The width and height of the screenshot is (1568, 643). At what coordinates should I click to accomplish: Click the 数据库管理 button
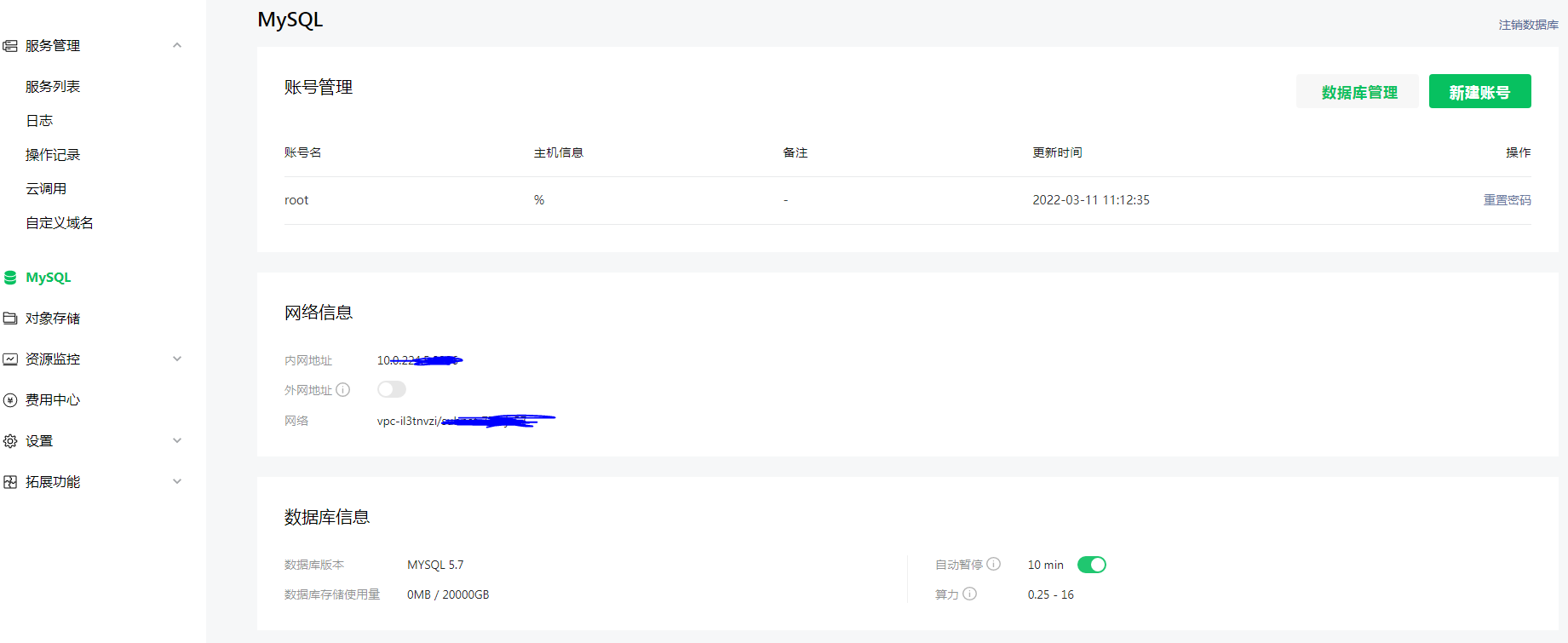pyautogui.click(x=1358, y=91)
